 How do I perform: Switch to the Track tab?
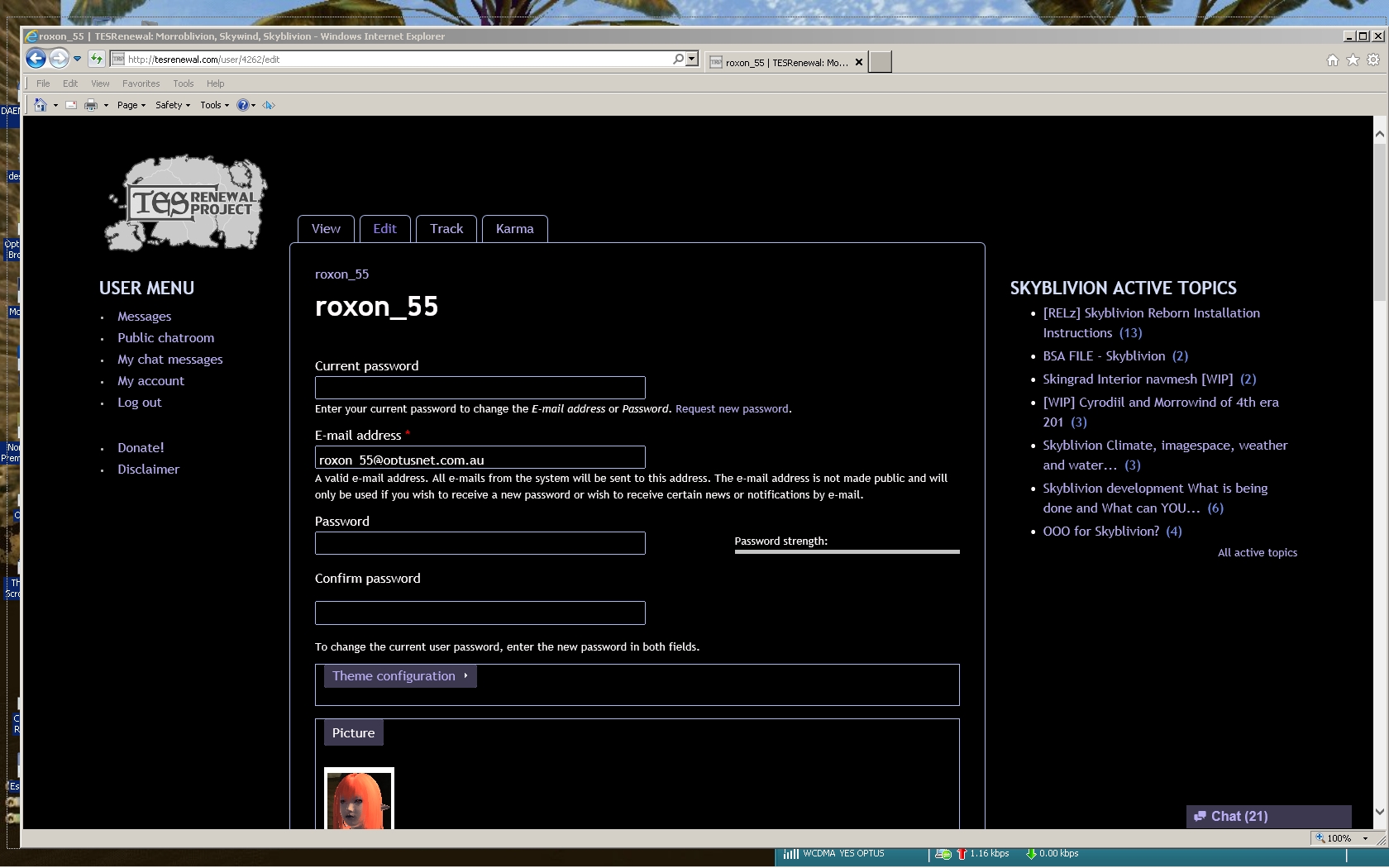click(446, 229)
